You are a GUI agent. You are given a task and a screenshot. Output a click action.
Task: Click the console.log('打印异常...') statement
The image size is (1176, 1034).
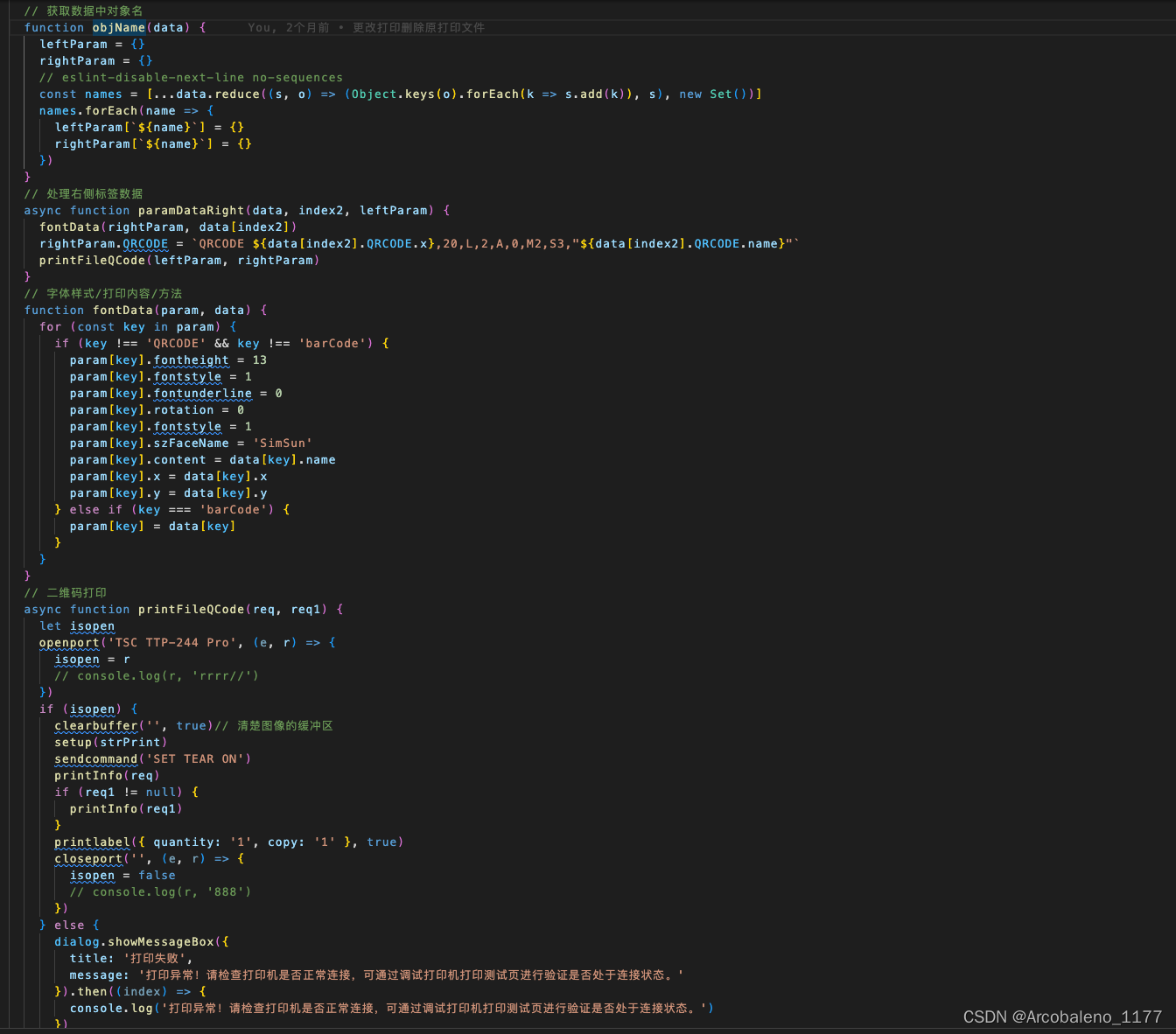click(392, 1008)
